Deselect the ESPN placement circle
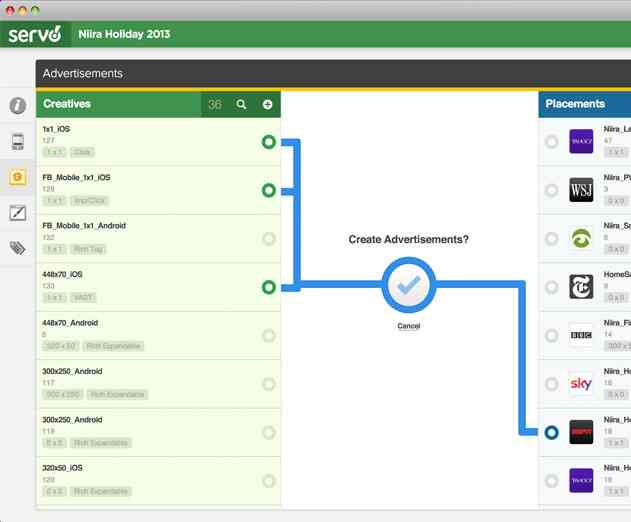The image size is (631, 522). coord(551,432)
